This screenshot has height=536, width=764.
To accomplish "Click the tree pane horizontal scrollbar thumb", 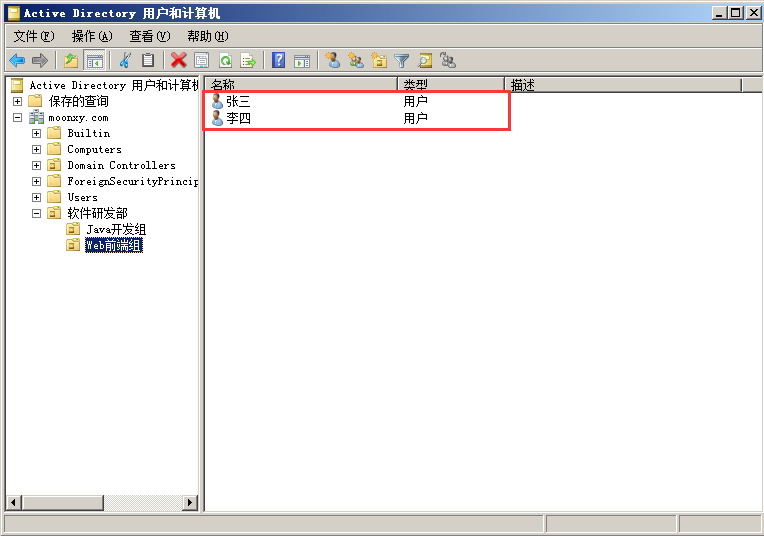I will pos(62,502).
